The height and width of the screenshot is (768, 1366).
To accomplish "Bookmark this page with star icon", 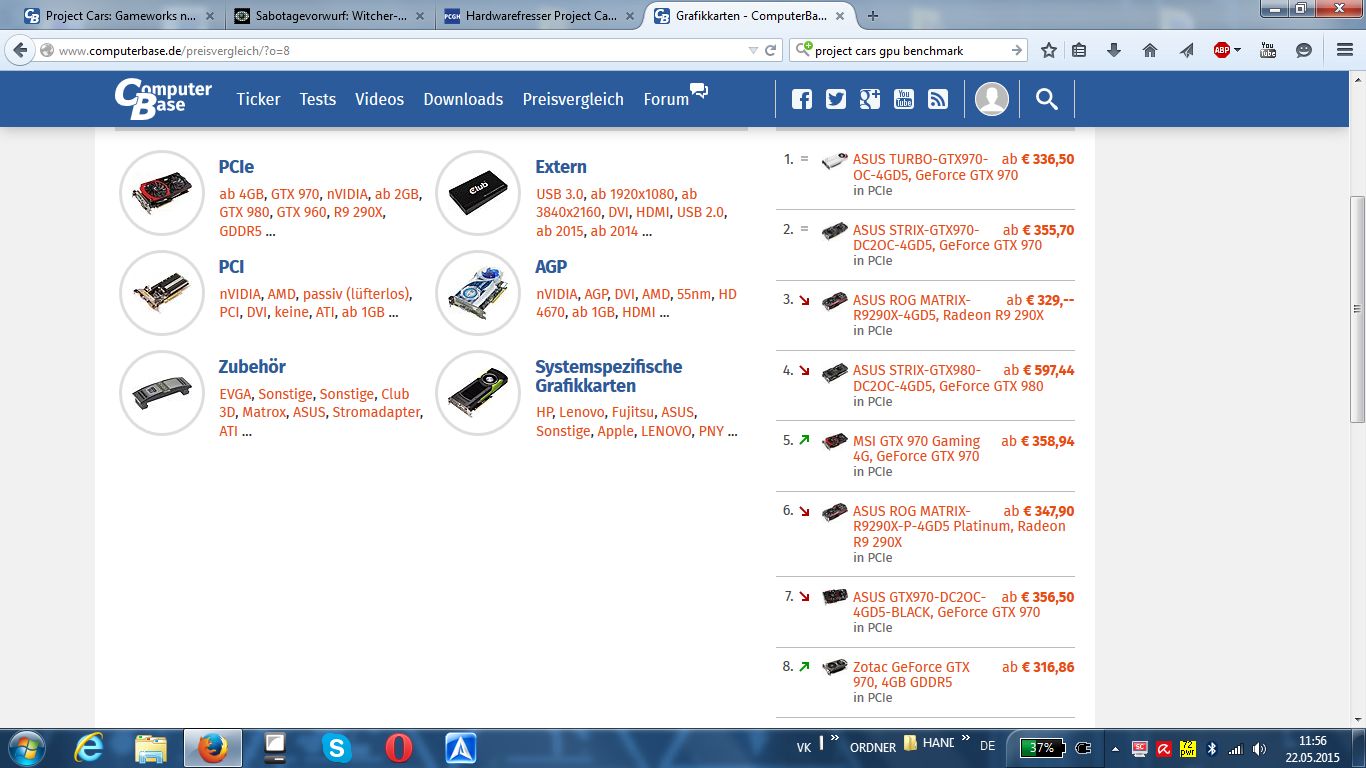I will (1048, 50).
